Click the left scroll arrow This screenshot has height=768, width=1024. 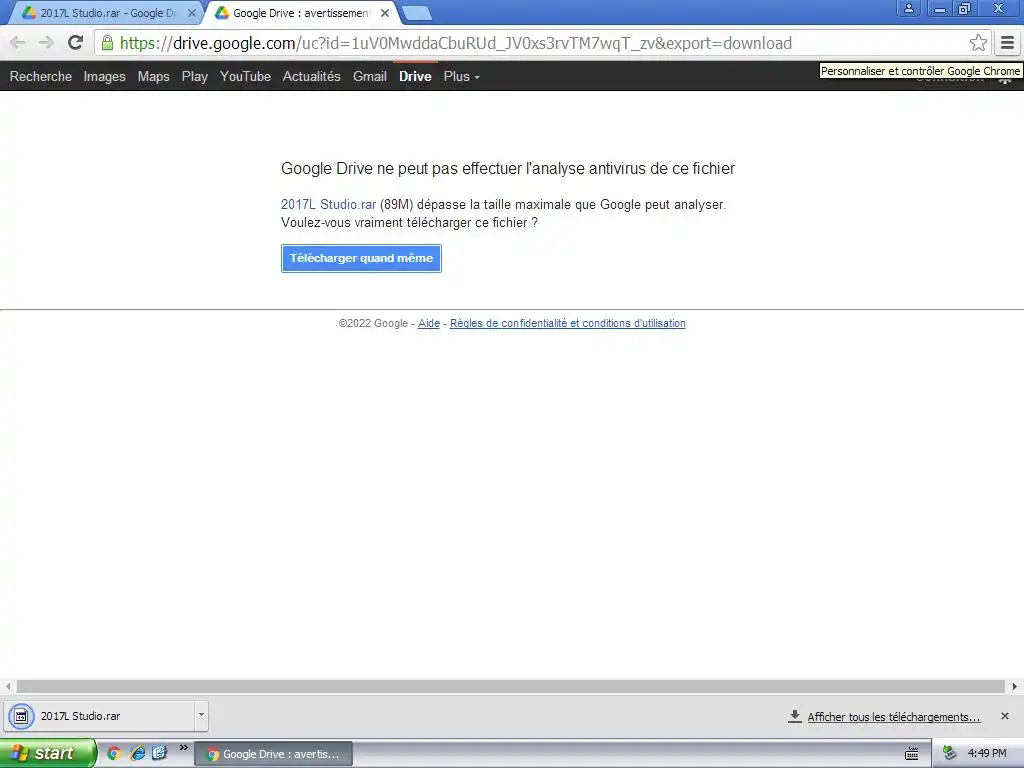pyautogui.click(x=8, y=686)
